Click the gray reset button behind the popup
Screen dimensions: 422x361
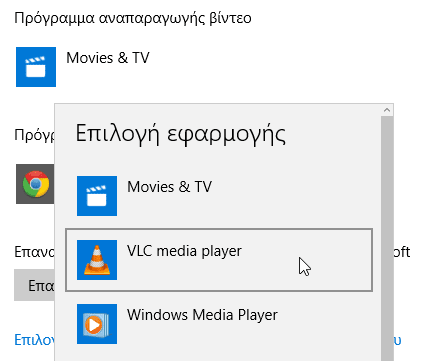tap(34, 285)
